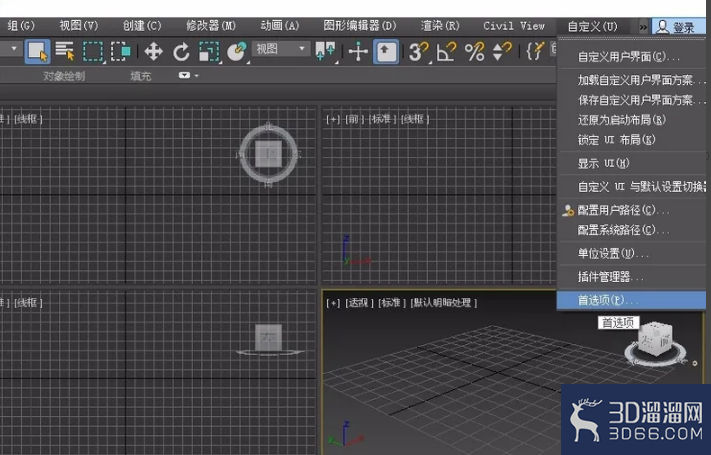
Task: Open the [默认明暗处理] shading menu
Action: coord(443,303)
